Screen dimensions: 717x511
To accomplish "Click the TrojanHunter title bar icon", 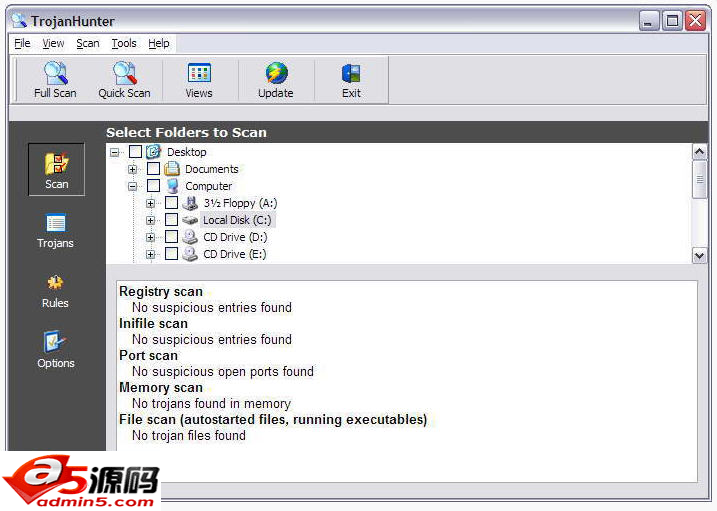I will (x=19, y=21).
